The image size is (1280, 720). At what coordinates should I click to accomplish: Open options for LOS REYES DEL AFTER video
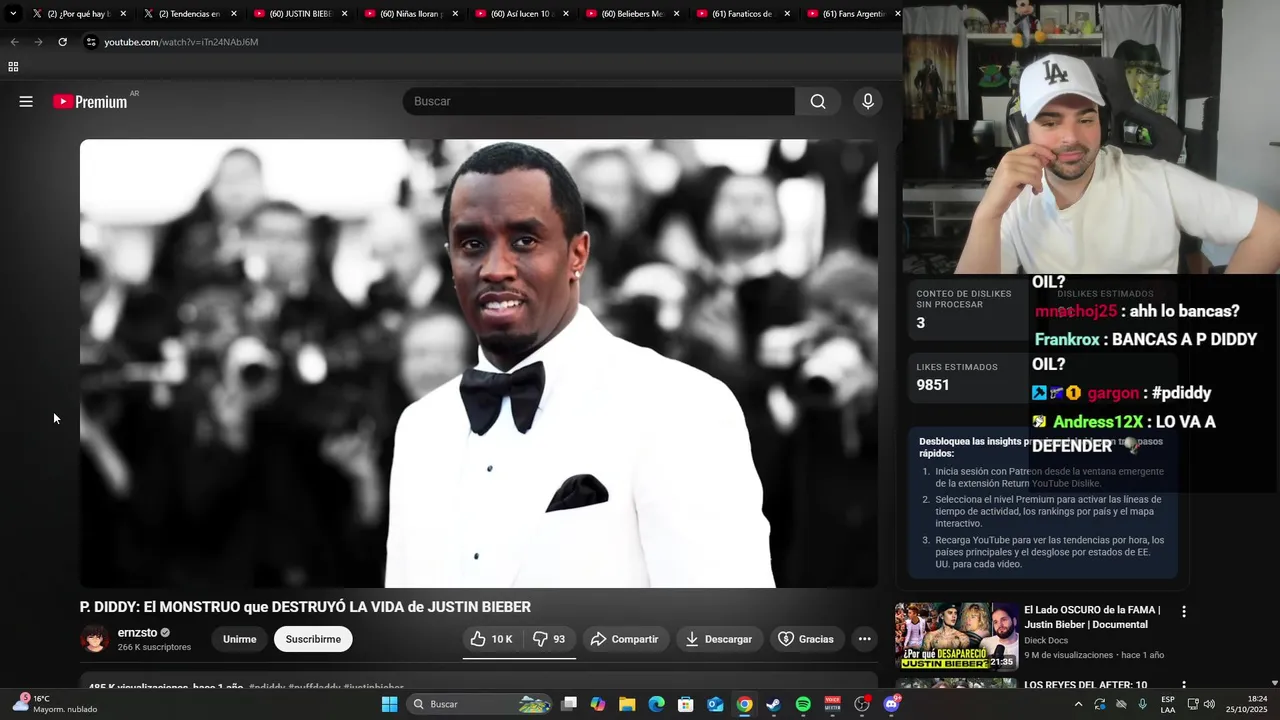point(1184,686)
